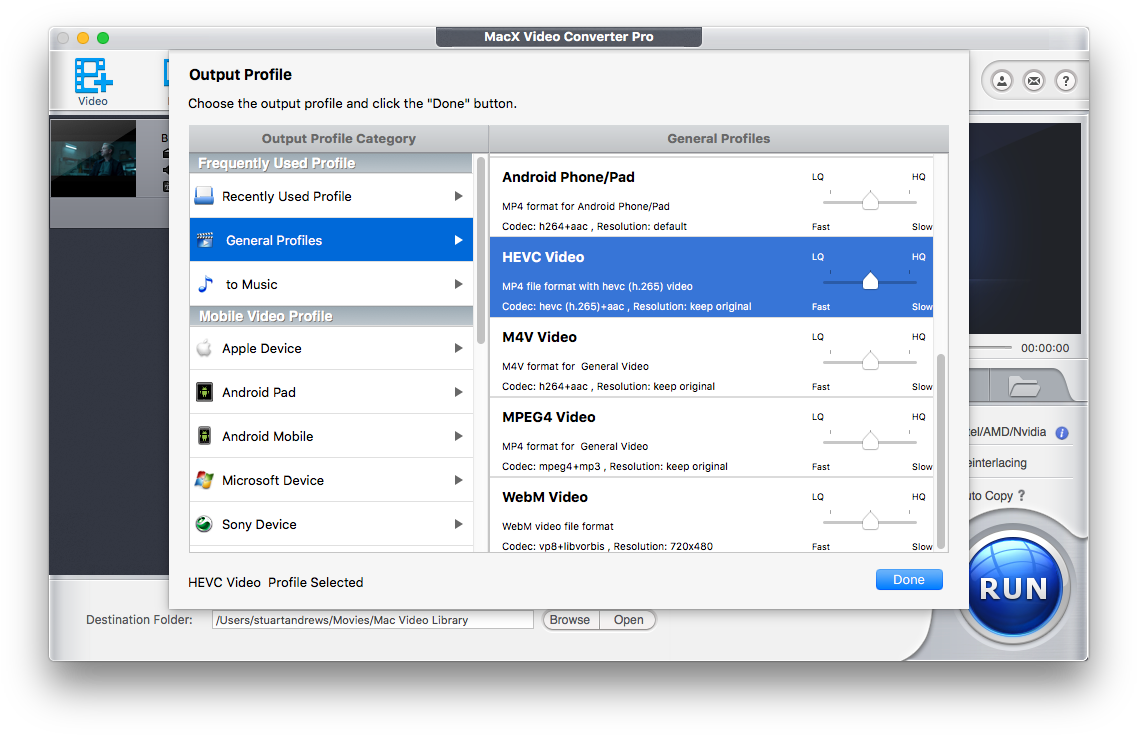Click the HEVC Video quality slider handle
1137x735 pixels.
(x=870, y=282)
